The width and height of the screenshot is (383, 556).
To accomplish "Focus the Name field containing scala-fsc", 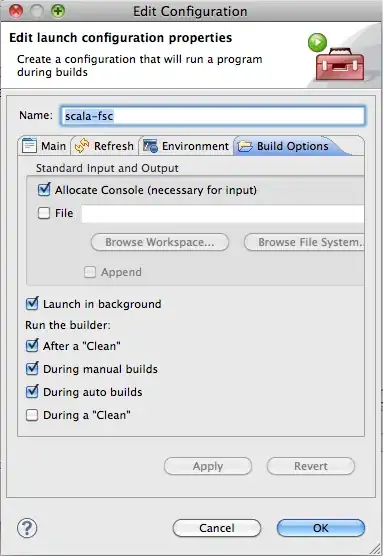I will [x=212, y=116].
